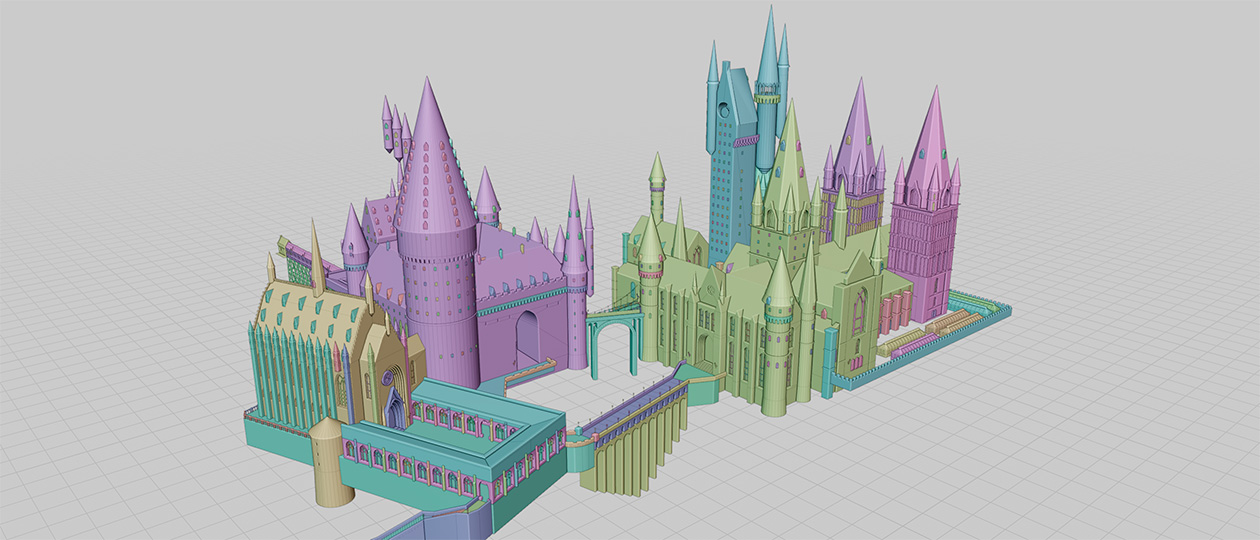
Task: Select the teal square cloister courtyard roof
Action: click(x=468, y=420)
